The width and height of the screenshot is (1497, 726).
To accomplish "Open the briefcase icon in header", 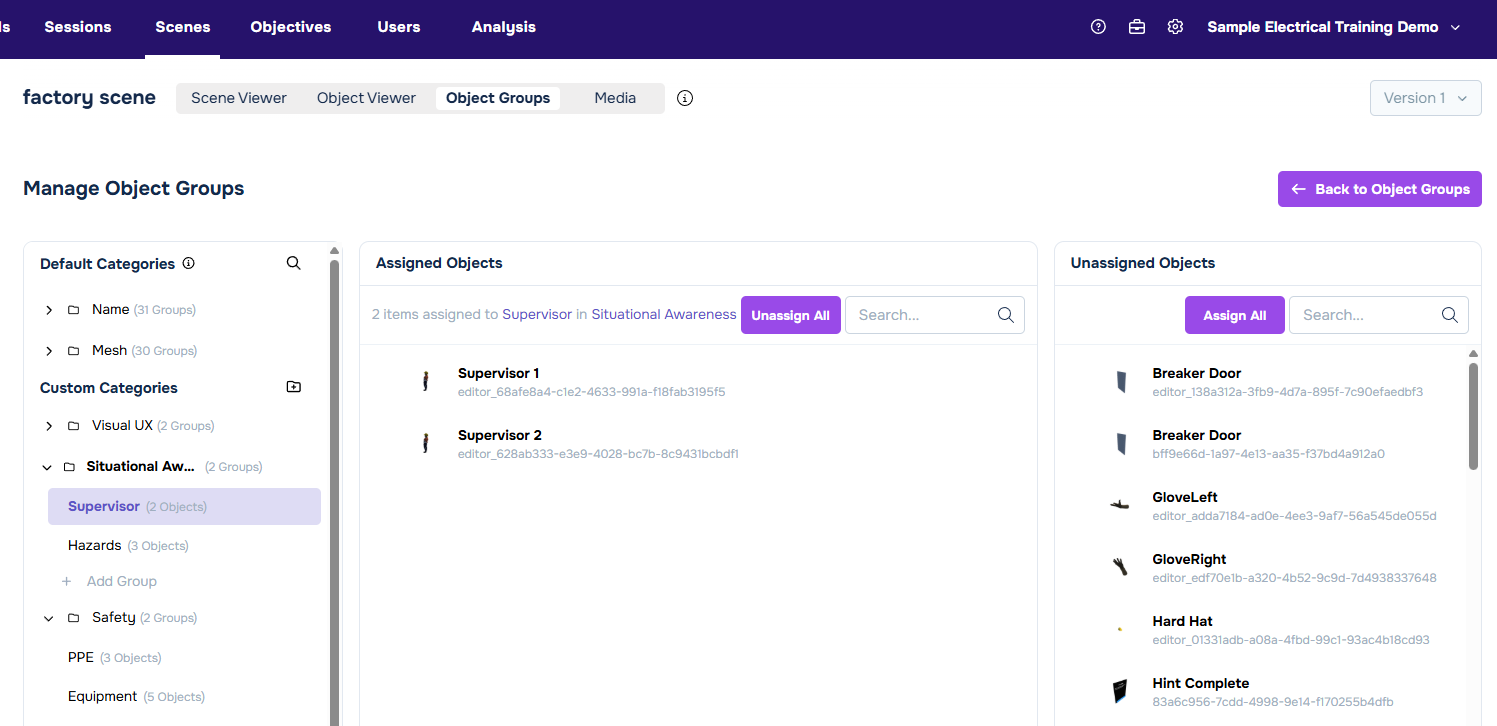I will (x=1137, y=27).
